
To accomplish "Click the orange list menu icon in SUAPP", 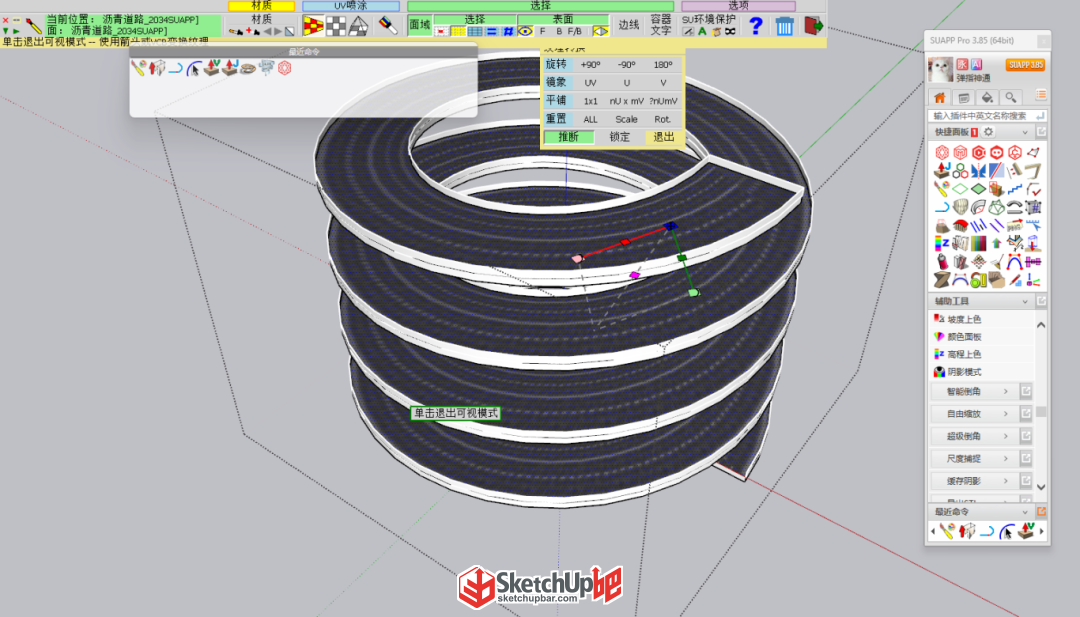I will [x=1041, y=96].
